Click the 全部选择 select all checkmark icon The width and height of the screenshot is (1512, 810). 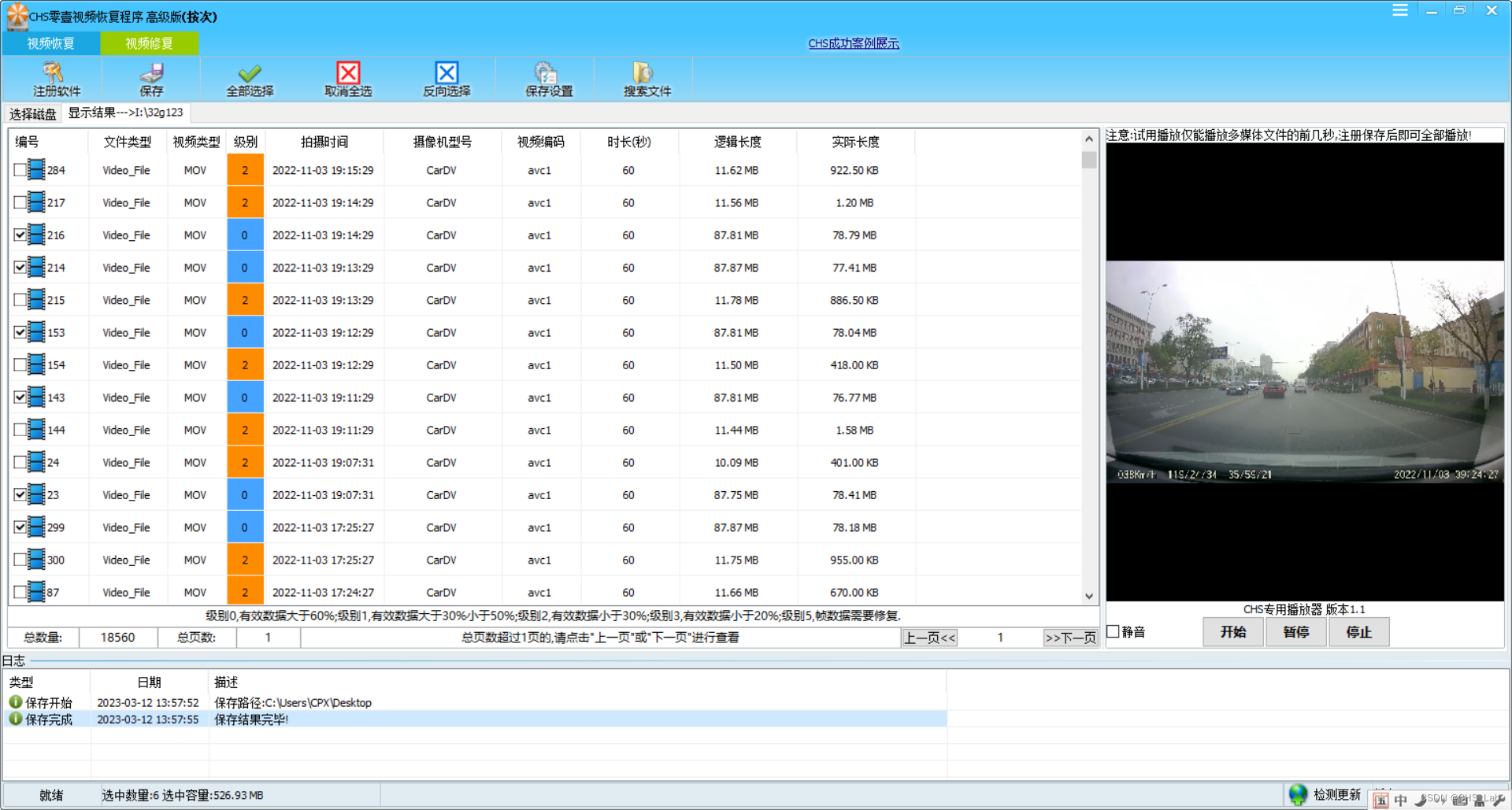point(250,72)
